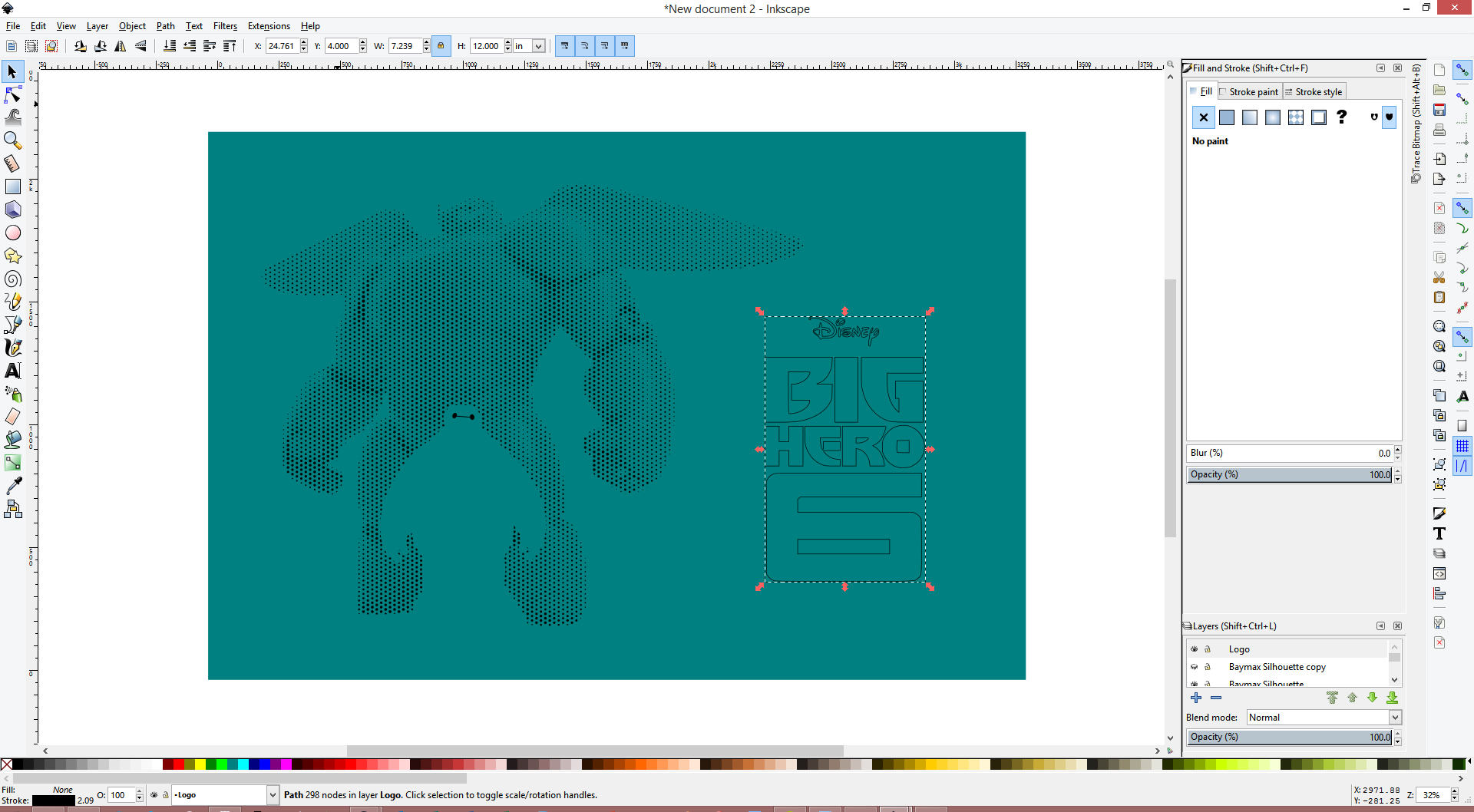
Task: Select the Spiral tool
Action: click(13, 279)
